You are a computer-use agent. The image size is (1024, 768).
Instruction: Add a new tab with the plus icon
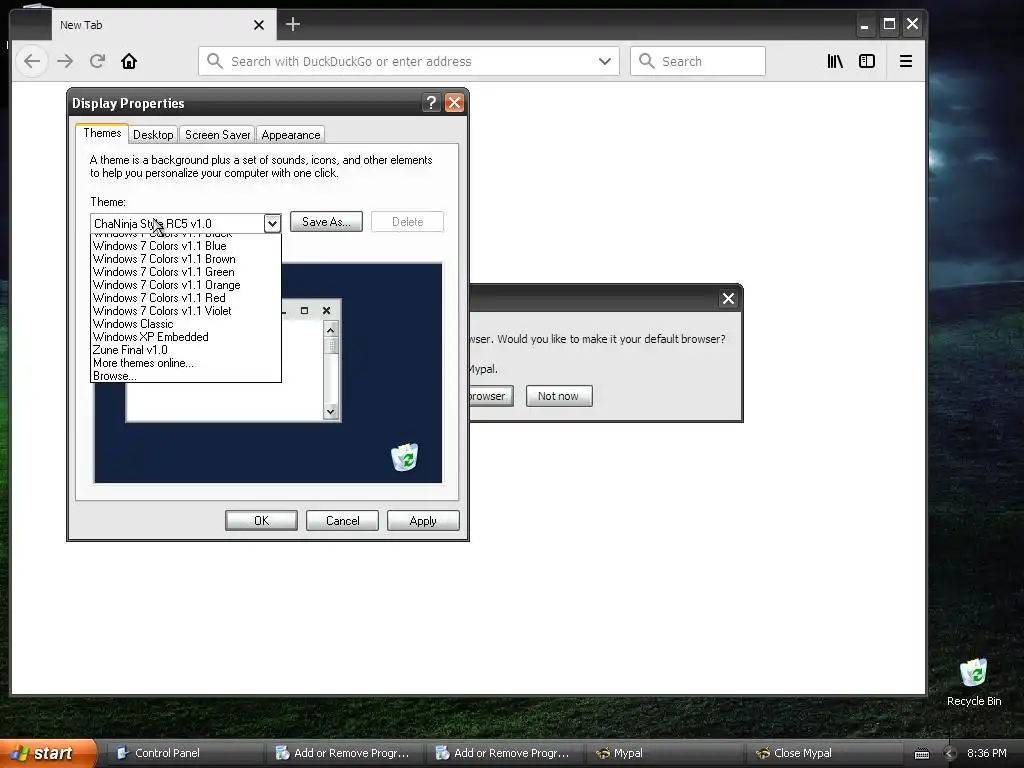coord(293,25)
